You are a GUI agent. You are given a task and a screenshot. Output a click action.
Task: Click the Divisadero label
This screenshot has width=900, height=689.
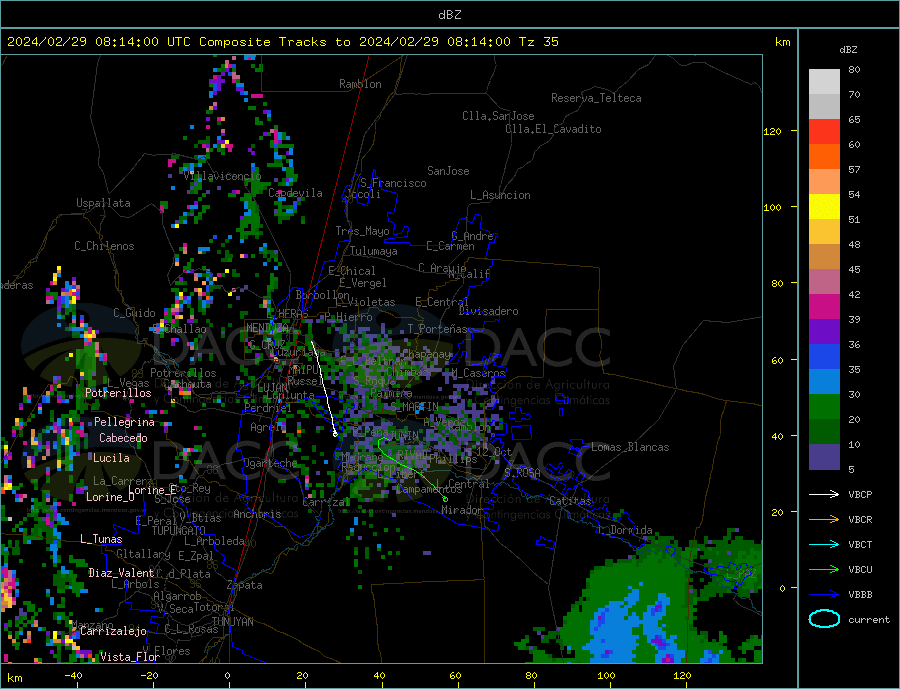click(488, 311)
